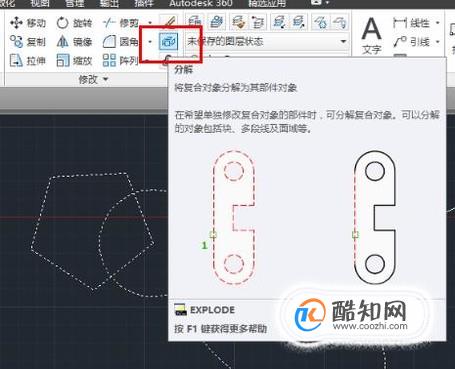455x369 pixels.
Task: Select the Stretch (拉伸) tool
Action: point(28,61)
